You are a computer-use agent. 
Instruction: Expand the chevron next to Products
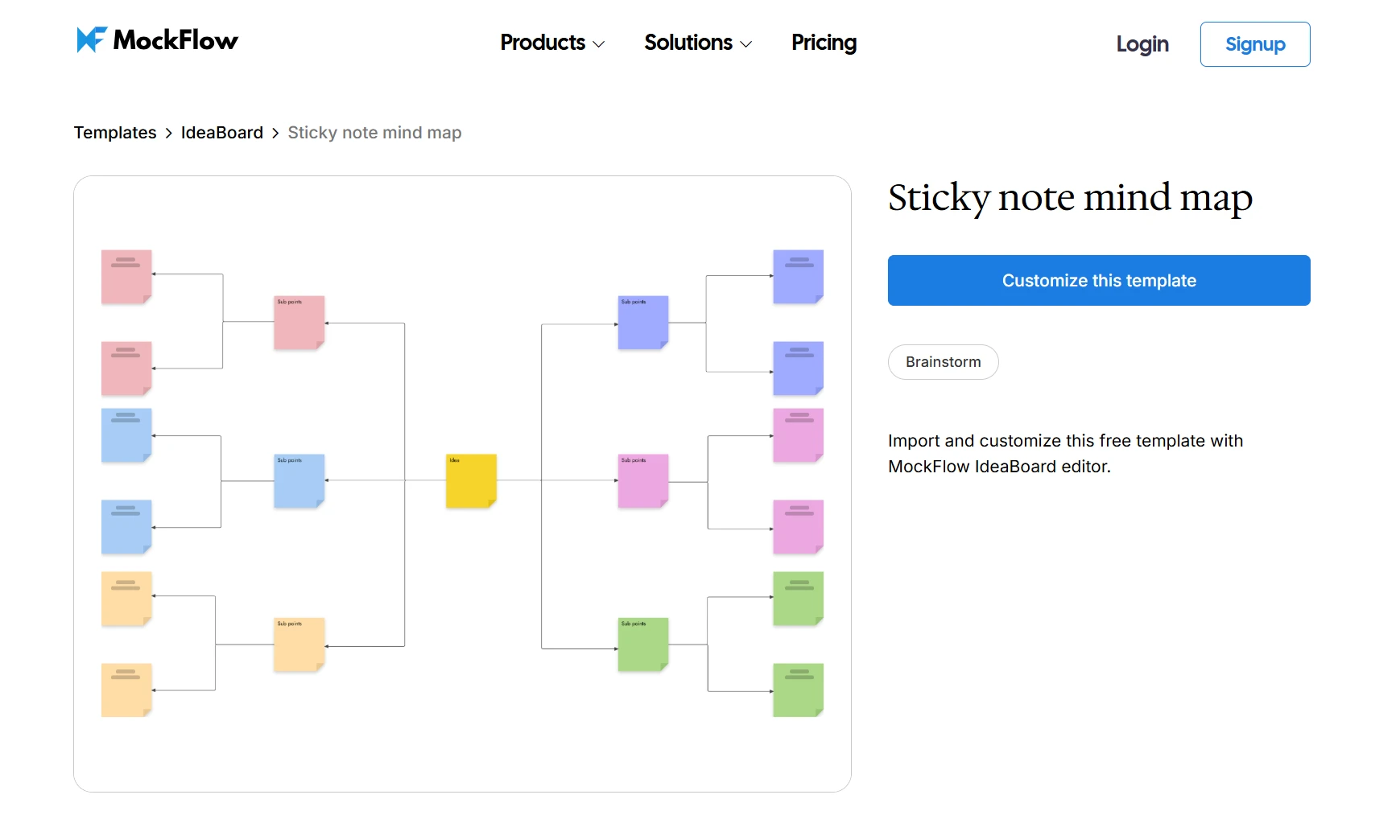[x=598, y=45]
